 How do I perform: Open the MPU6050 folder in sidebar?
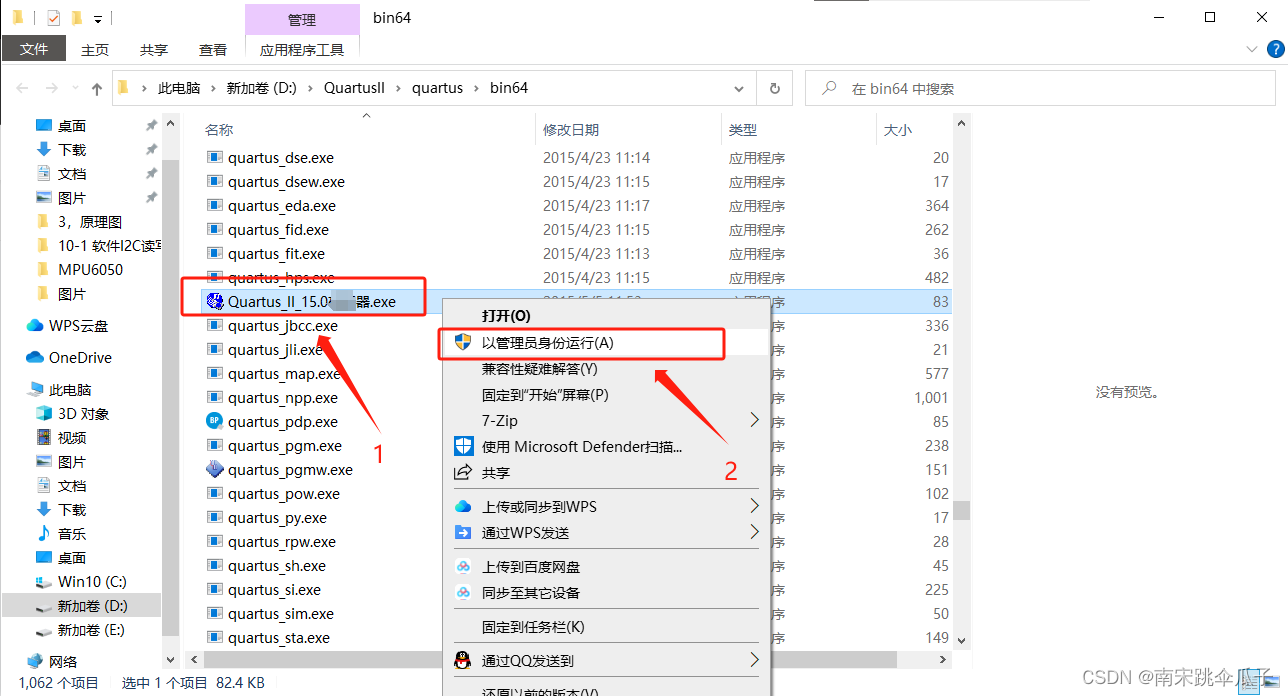90,269
